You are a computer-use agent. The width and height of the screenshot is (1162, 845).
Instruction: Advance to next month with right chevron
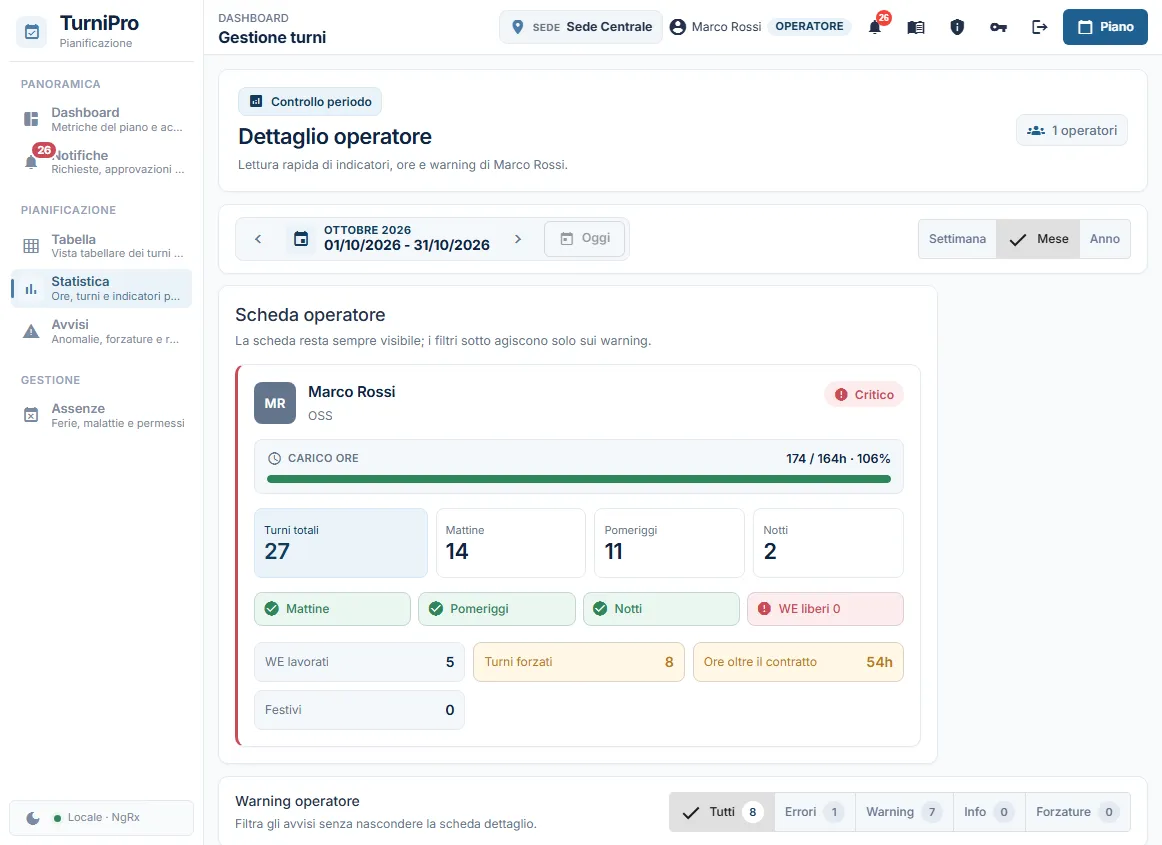[x=518, y=239]
